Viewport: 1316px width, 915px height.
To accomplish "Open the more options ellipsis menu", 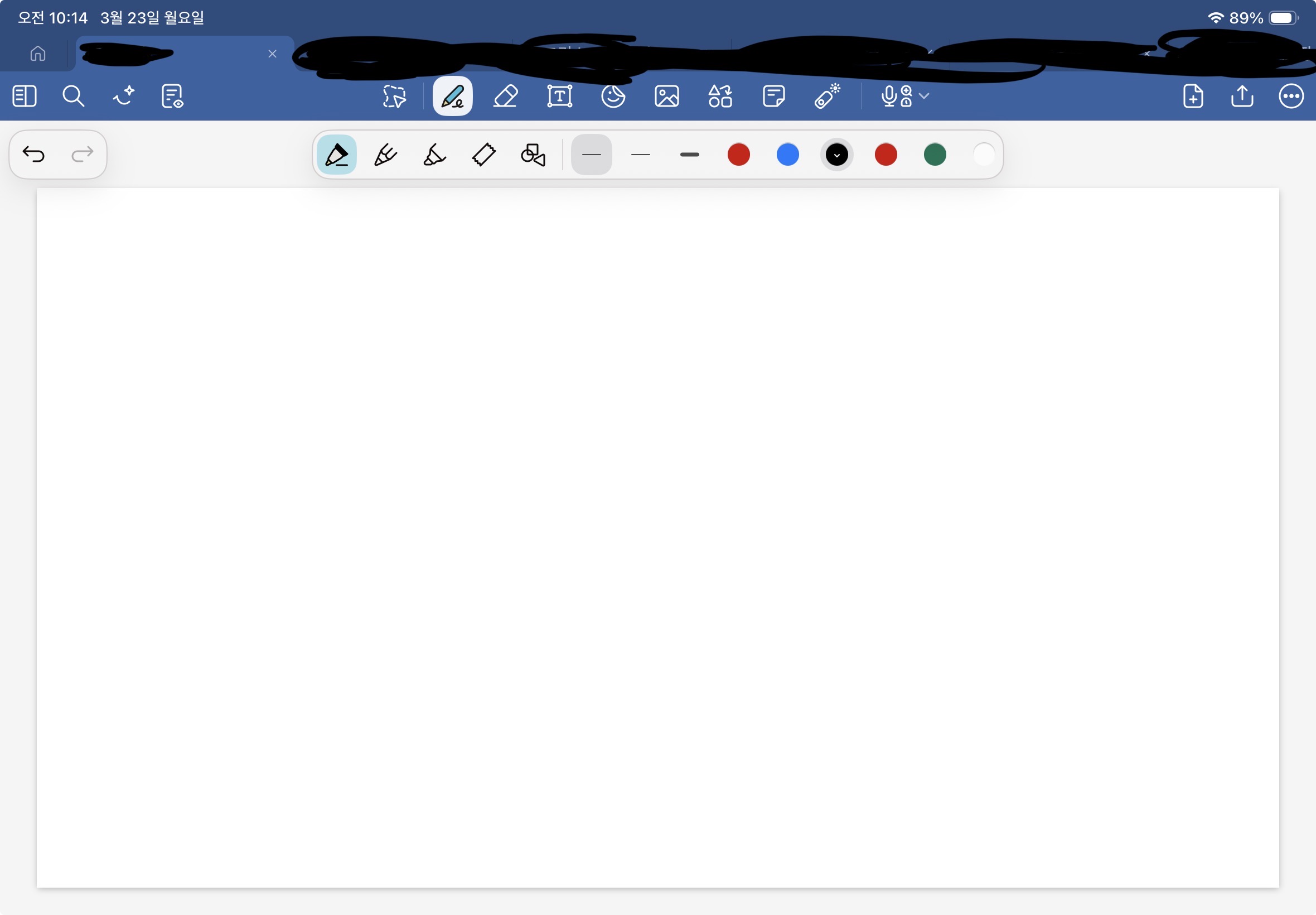I will coord(1291,97).
